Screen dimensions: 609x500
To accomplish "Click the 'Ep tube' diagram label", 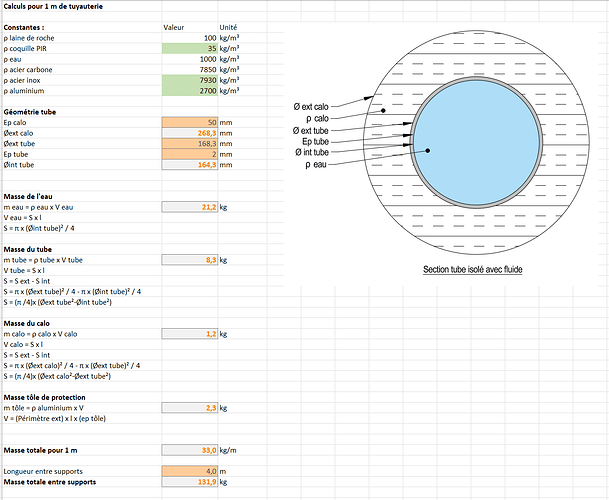I will 315,141.
